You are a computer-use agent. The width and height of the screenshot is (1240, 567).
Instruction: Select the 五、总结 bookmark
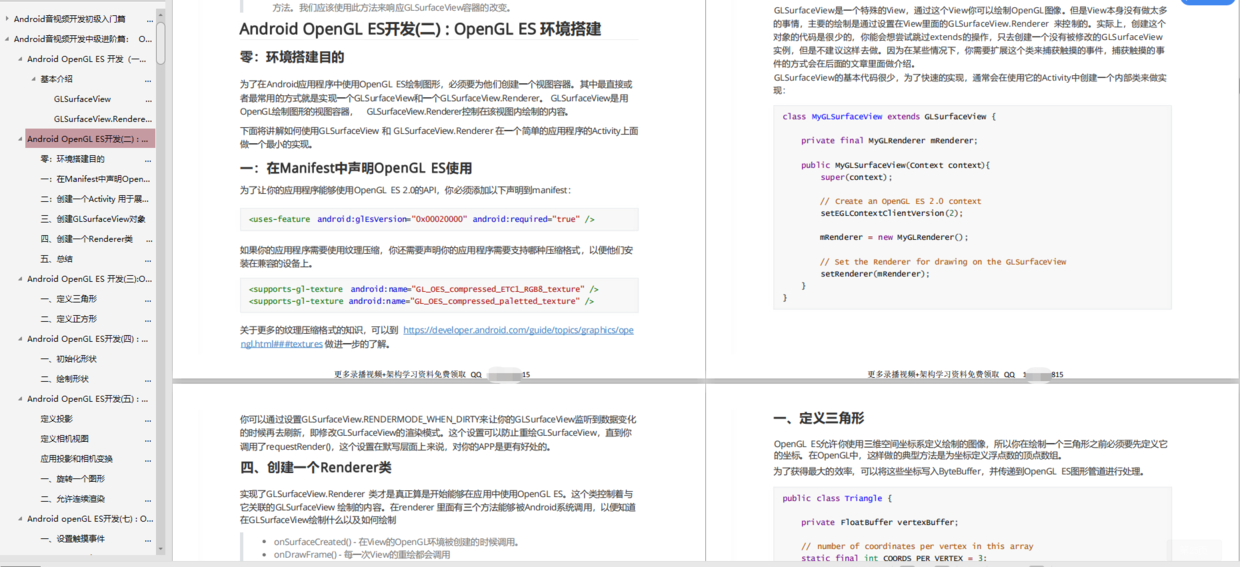pos(57,259)
